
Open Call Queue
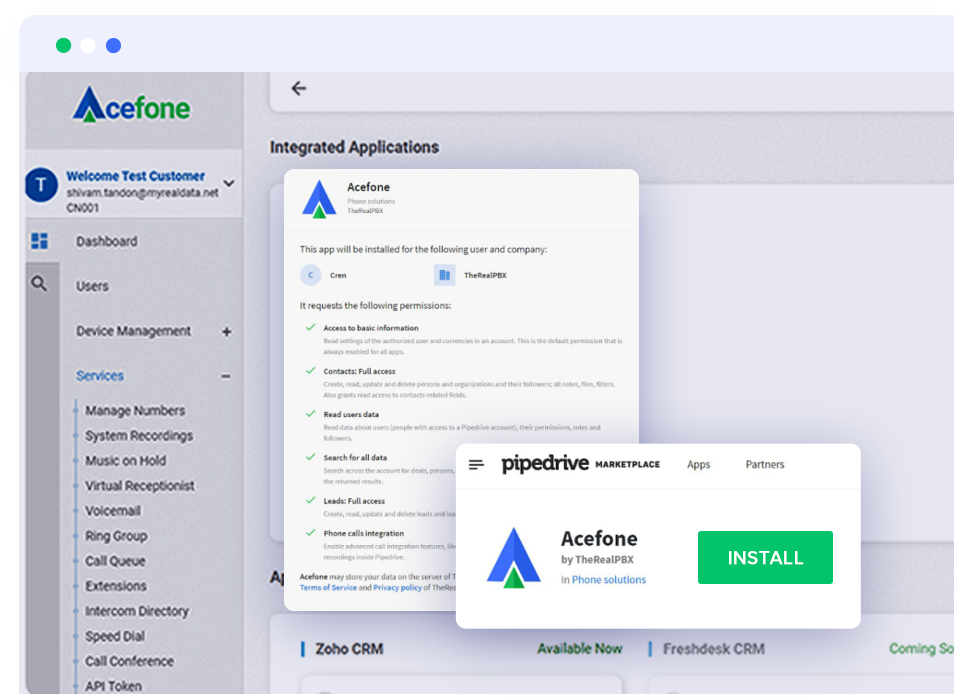tap(115, 561)
